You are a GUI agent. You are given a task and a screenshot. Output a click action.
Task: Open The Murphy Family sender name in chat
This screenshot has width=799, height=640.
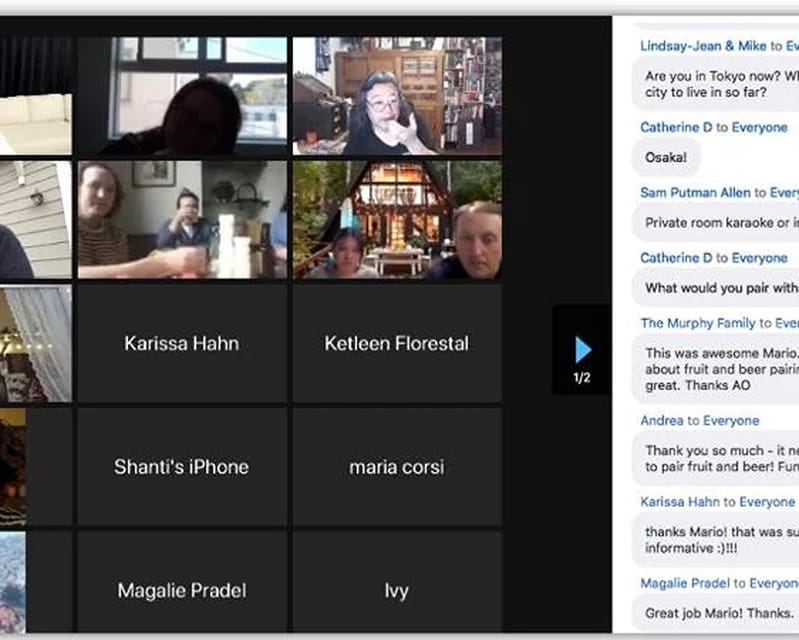coord(698,323)
